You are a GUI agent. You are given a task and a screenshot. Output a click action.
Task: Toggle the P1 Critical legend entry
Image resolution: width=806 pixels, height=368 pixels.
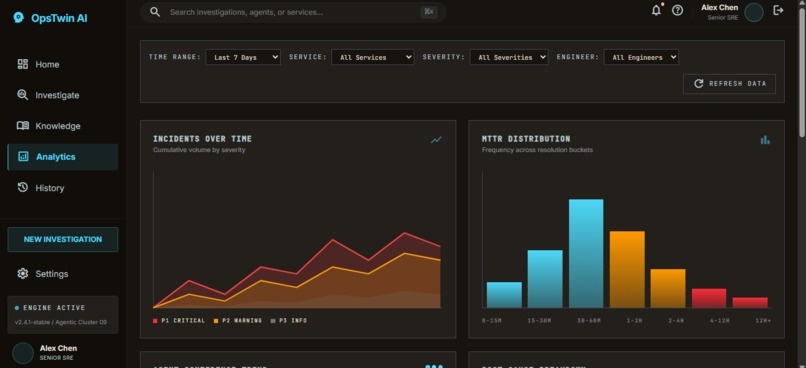(x=179, y=321)
